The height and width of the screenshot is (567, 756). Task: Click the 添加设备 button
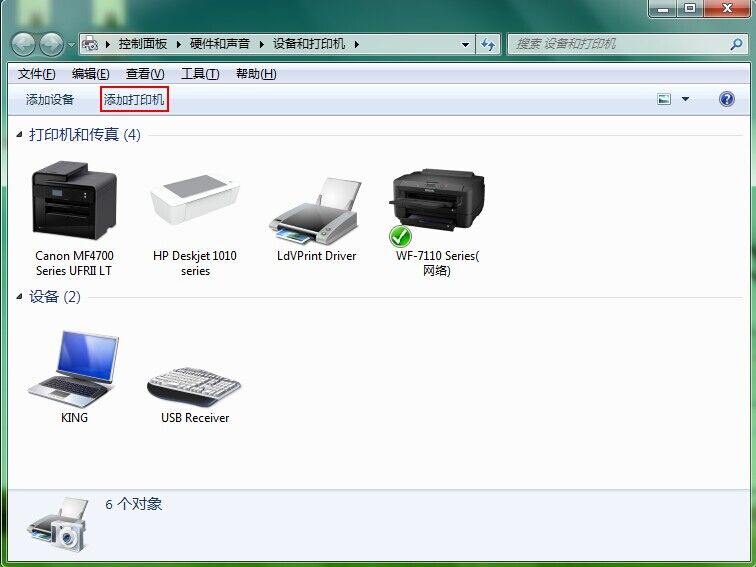click(50, 100)
